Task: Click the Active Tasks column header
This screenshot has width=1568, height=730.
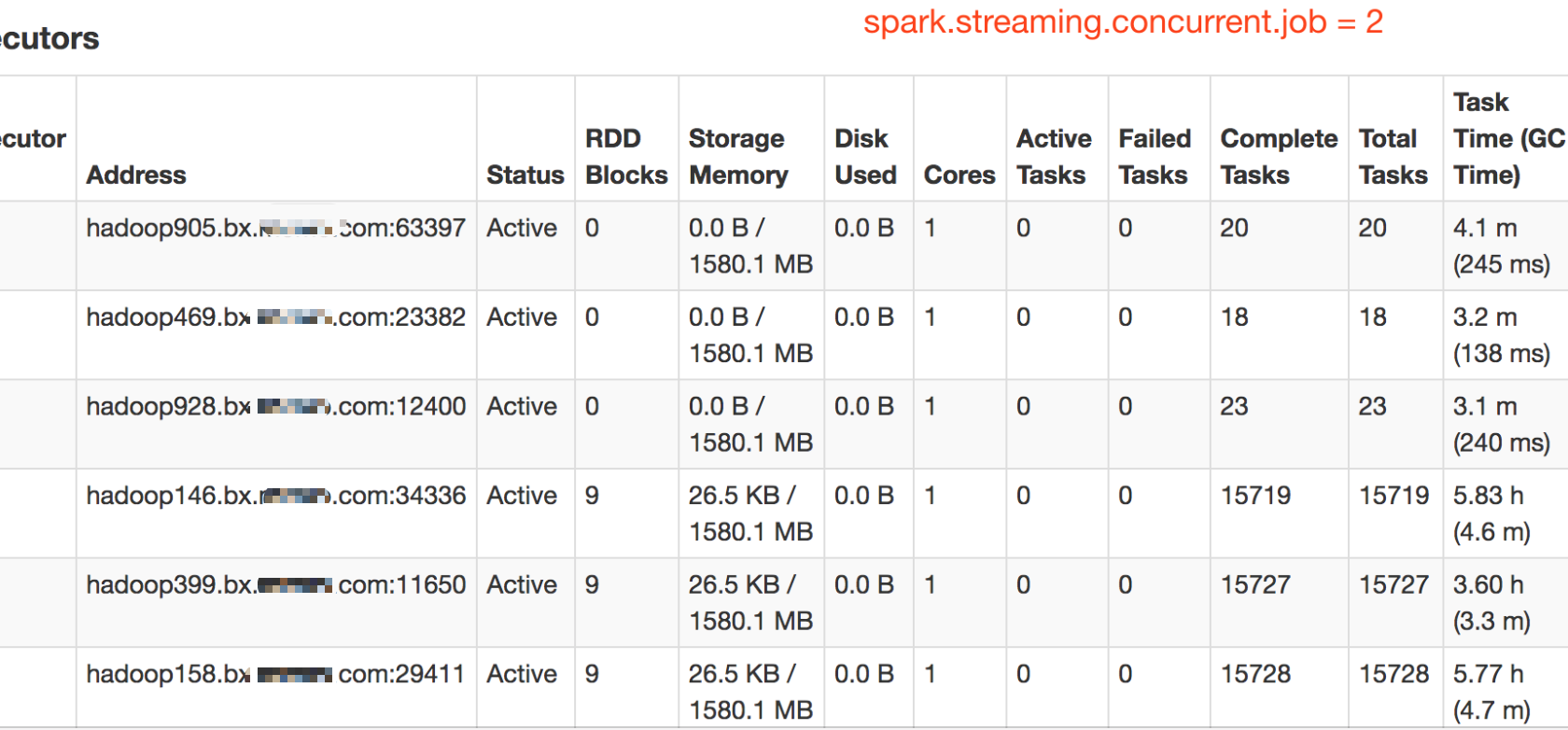Action: pyautogui.click(x=1054, y=156)
